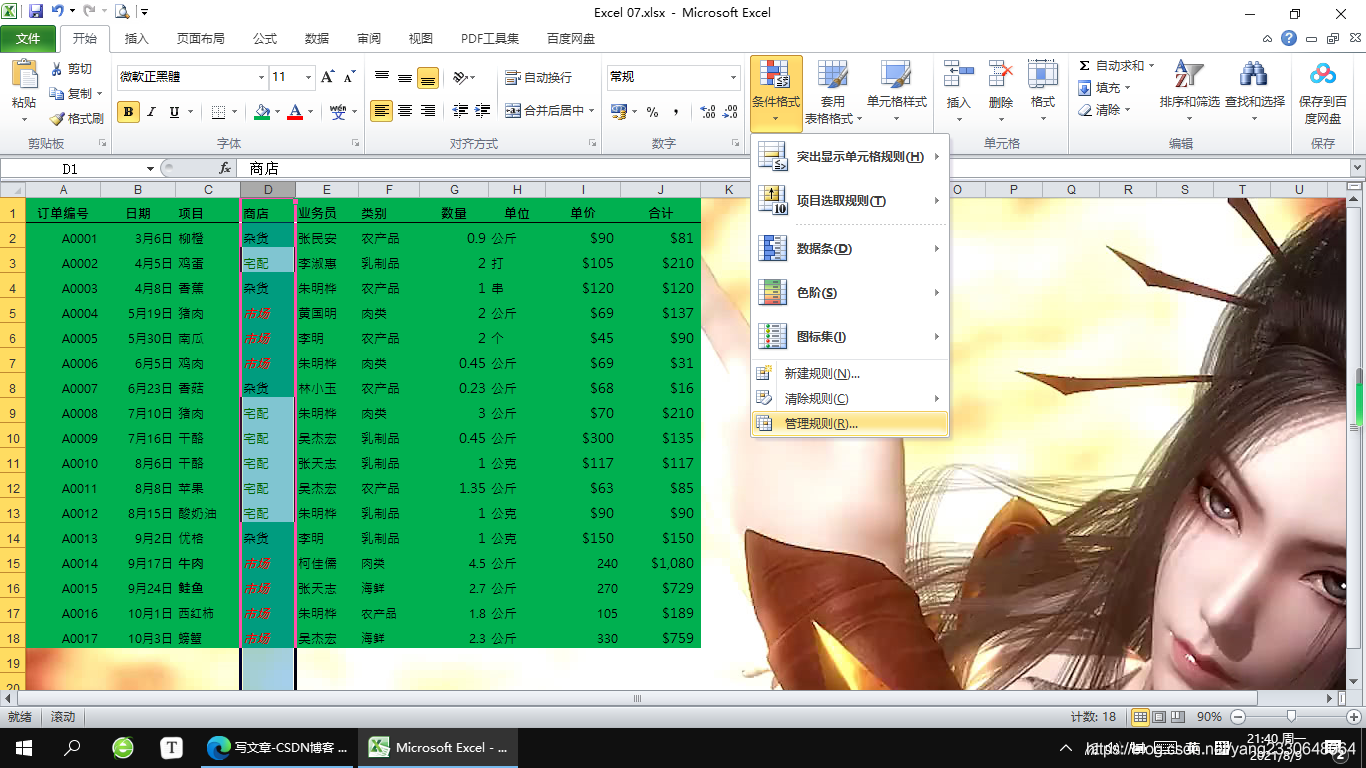Decrease the indent
Viewport: 1366px width, 768px height.
(460, 111)
